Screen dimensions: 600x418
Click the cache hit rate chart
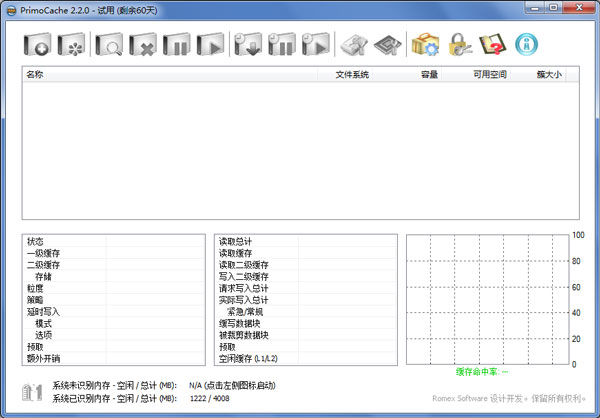pyautogui.click(x=488, y=300)
